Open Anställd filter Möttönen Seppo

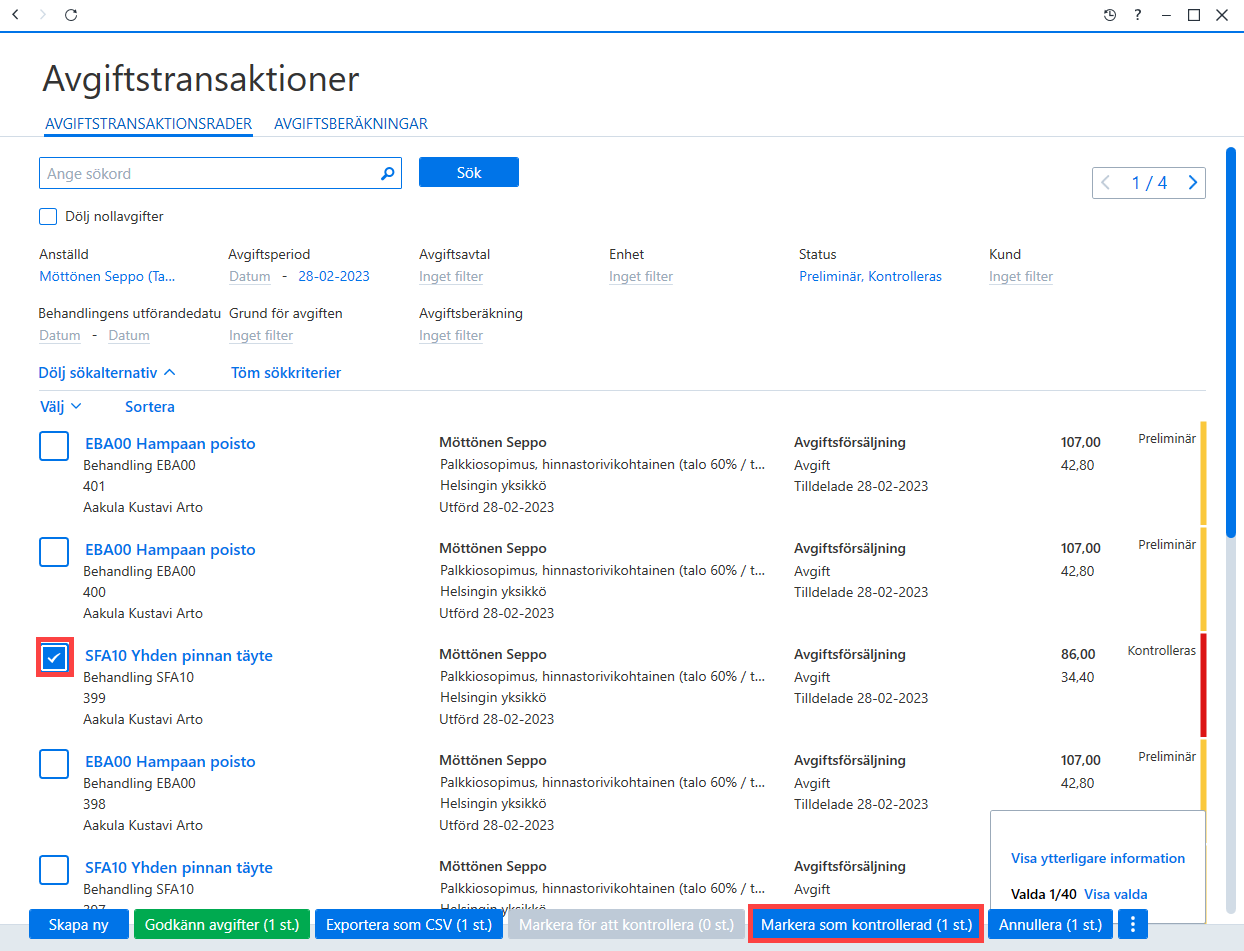click(x=107, y=276)
